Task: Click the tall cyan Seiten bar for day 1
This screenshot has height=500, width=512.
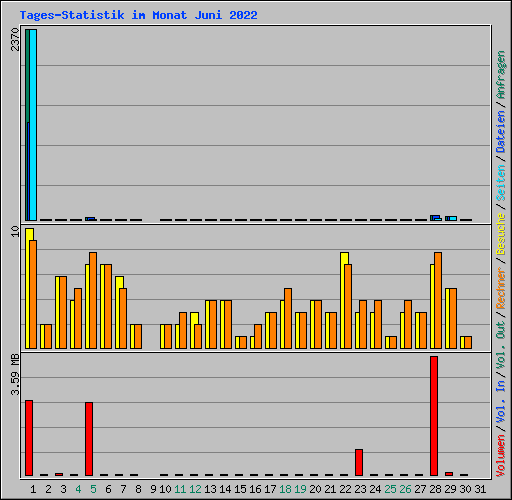Action: (x=33, y=125)
